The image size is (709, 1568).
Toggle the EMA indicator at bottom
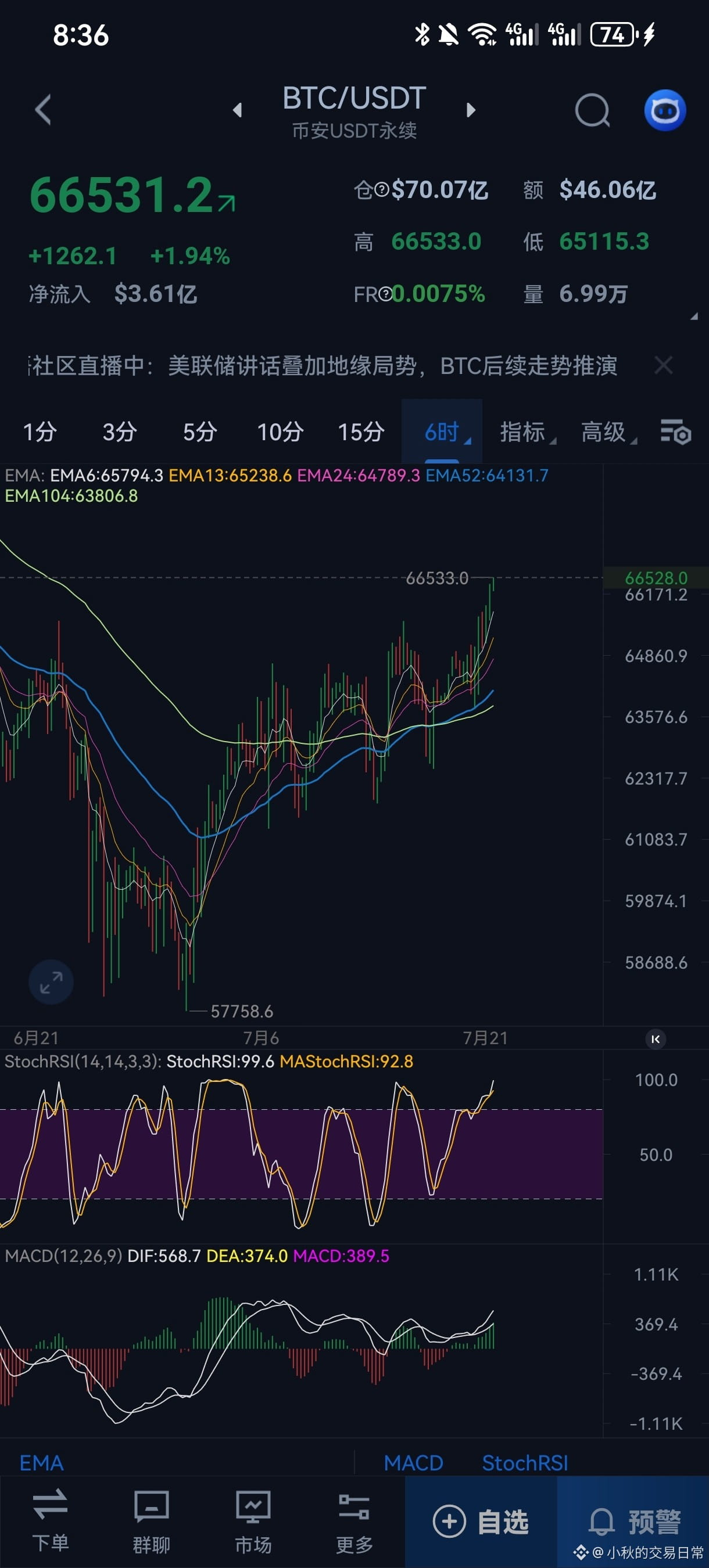point(41,1463)
